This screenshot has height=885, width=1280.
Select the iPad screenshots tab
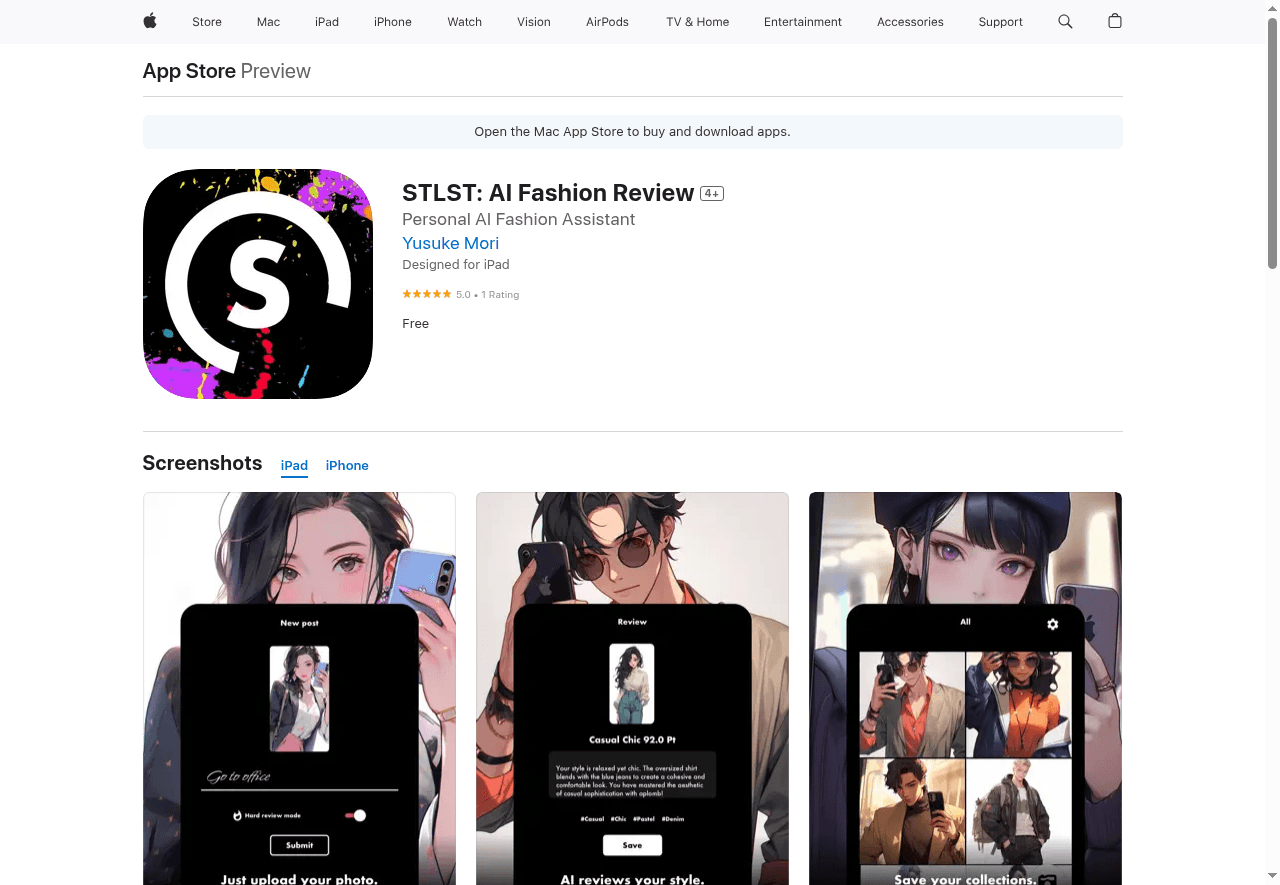[294, 466]
